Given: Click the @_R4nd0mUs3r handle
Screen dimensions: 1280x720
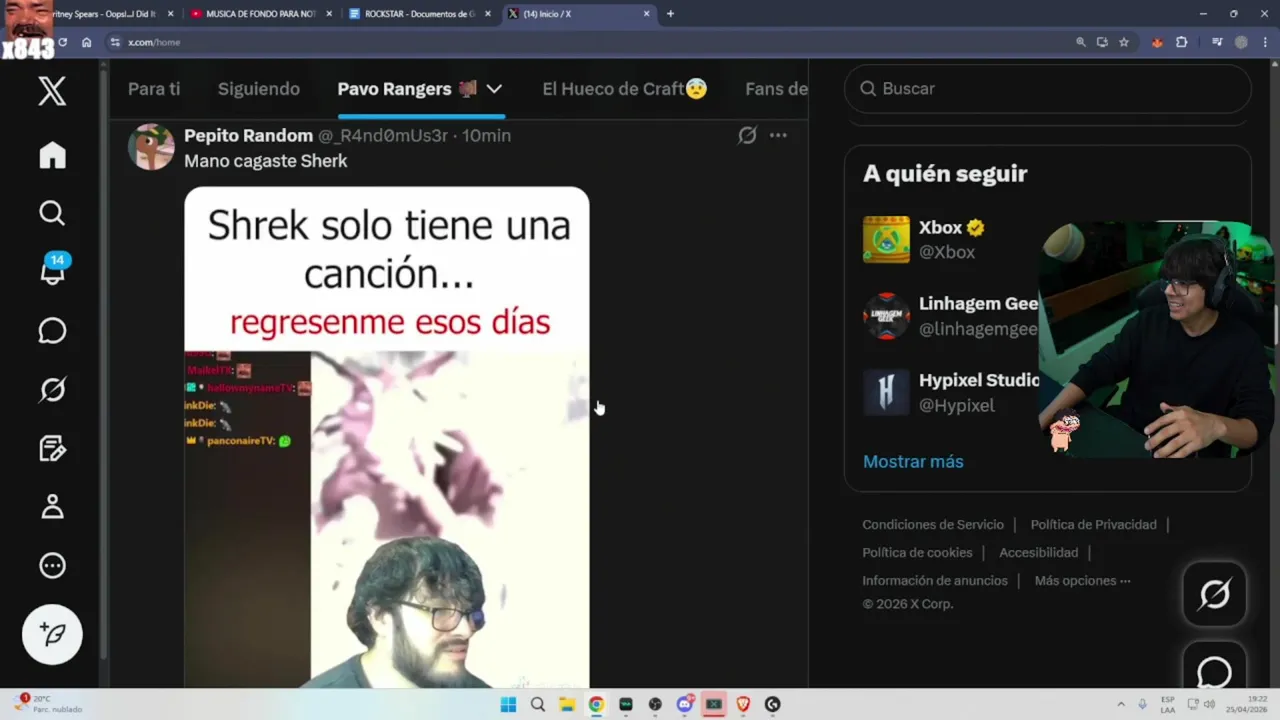Looking at the screenshot, I should pyautogui.click(x=382, y=135).
